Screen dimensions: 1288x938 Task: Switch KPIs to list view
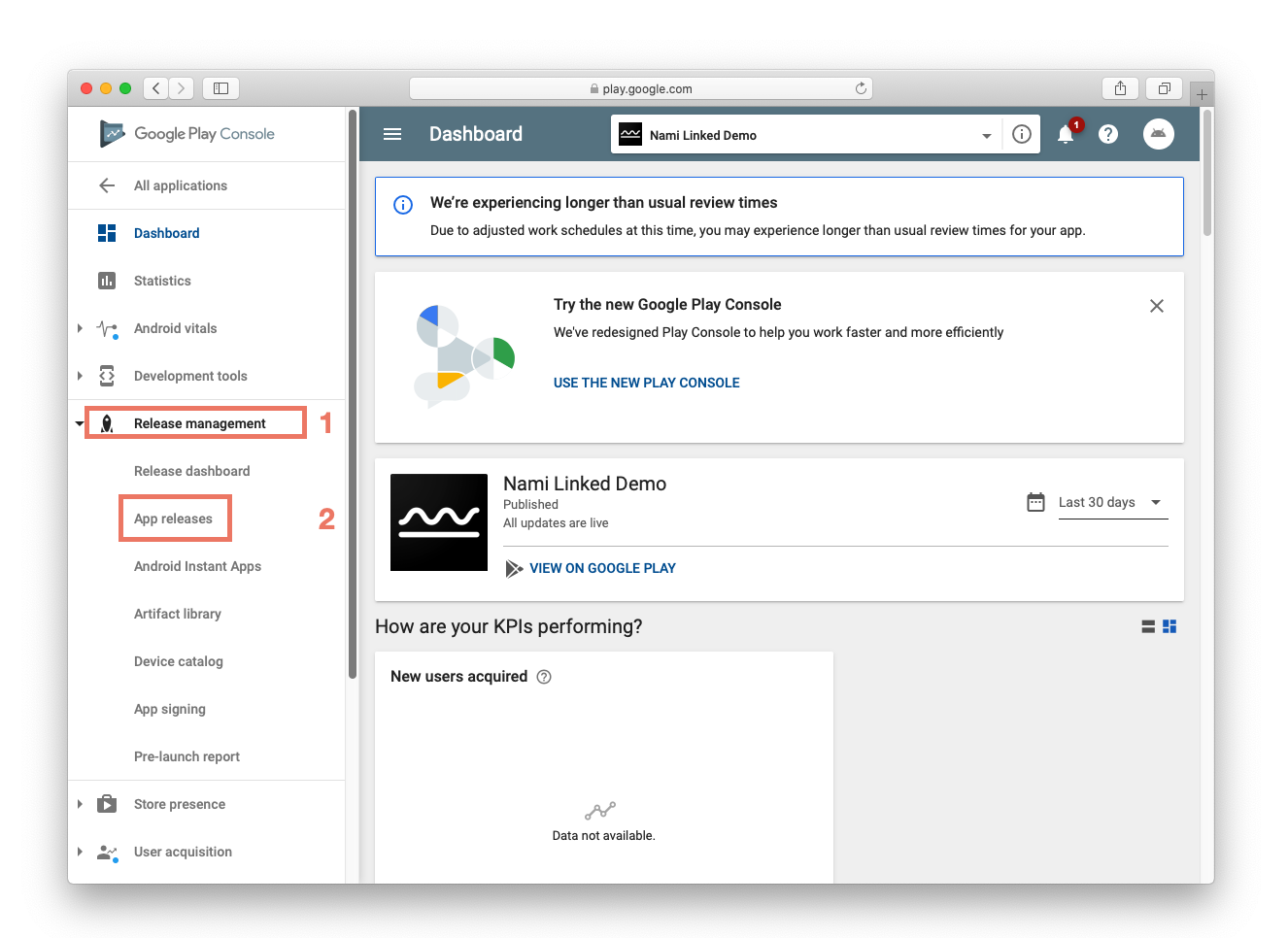(1148, 626)
